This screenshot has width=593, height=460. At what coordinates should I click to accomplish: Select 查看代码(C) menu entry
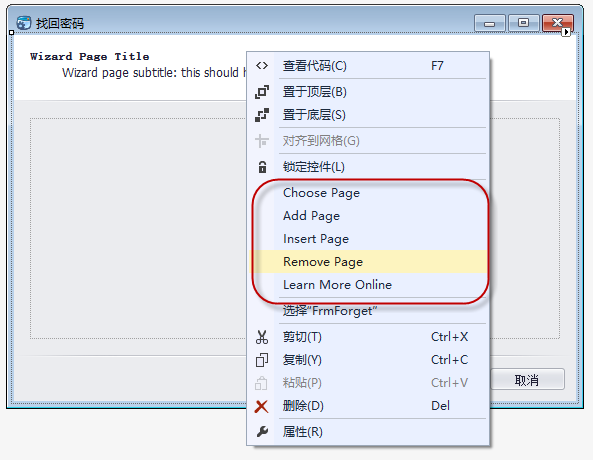tap(368, 66)
